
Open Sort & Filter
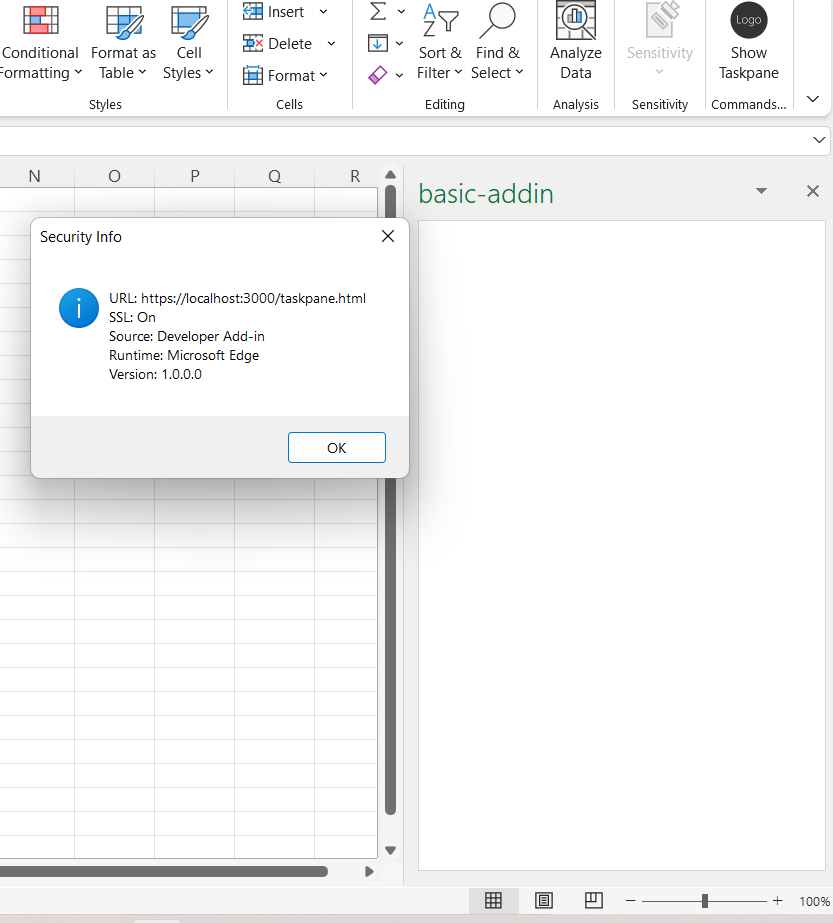click(440, 45)
